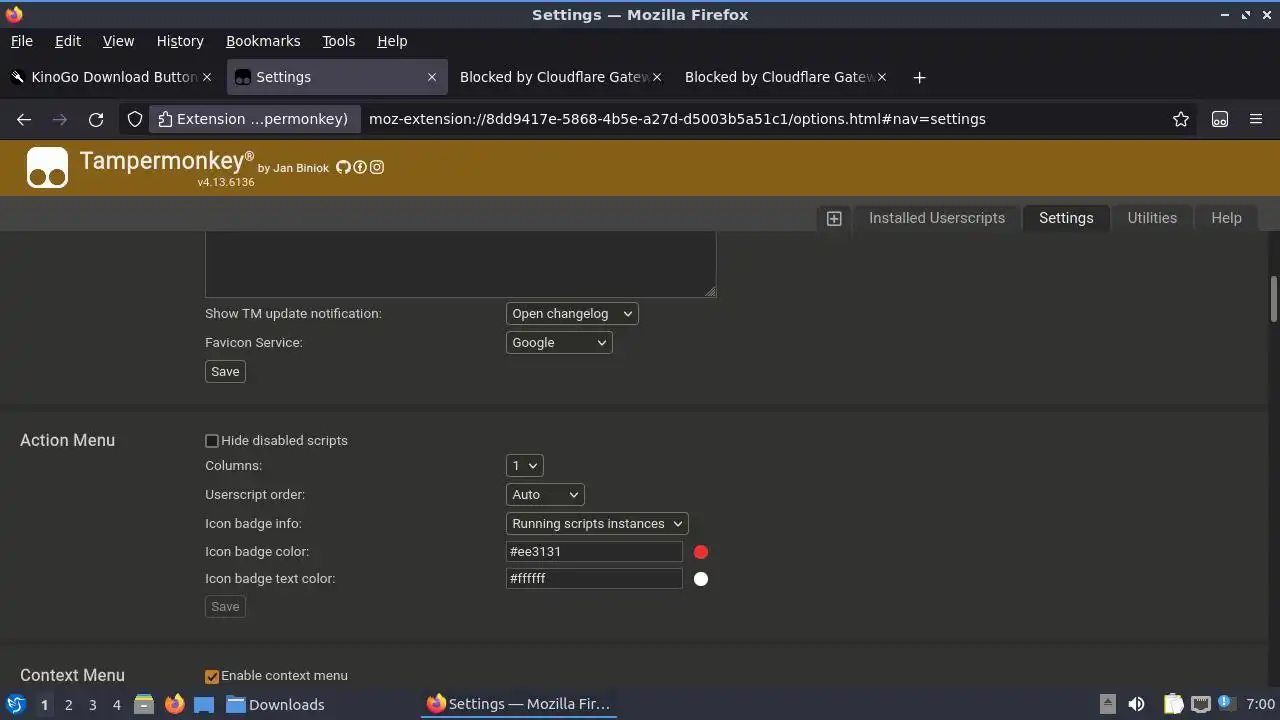Open the Instagram icon link in header
Viewport: 1280px width, 720px height.
coord(377,167)
